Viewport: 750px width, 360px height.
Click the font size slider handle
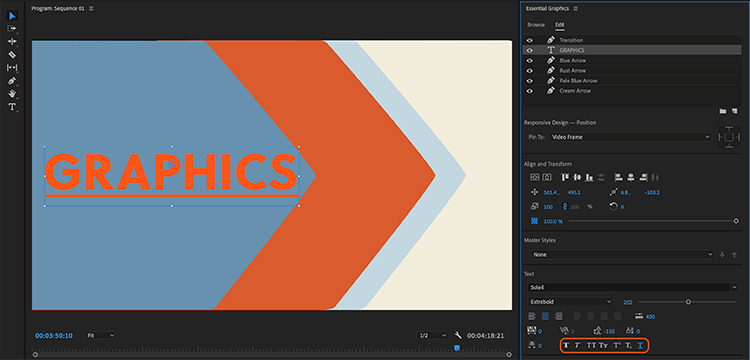(x=688, y=302)
